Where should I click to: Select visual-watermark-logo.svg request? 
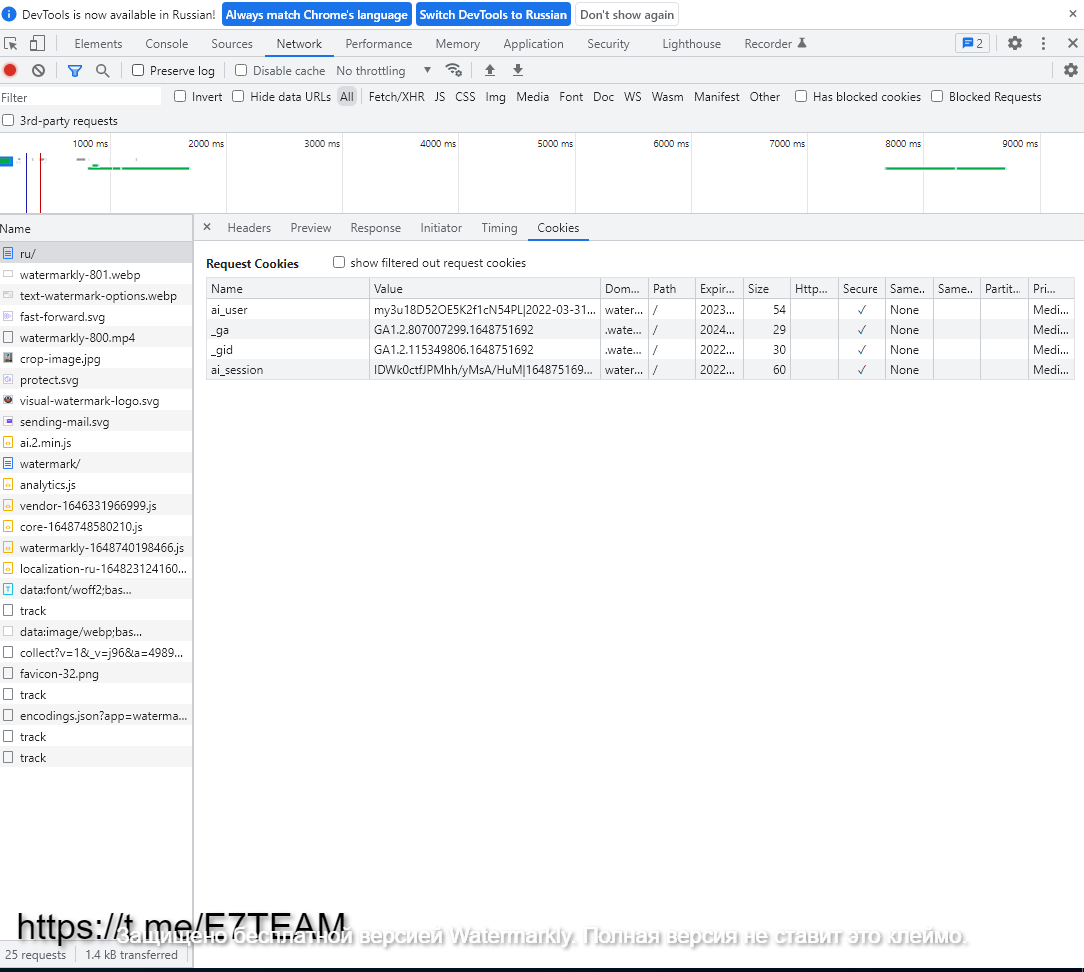pyautogui.click(x=96, y=400)
